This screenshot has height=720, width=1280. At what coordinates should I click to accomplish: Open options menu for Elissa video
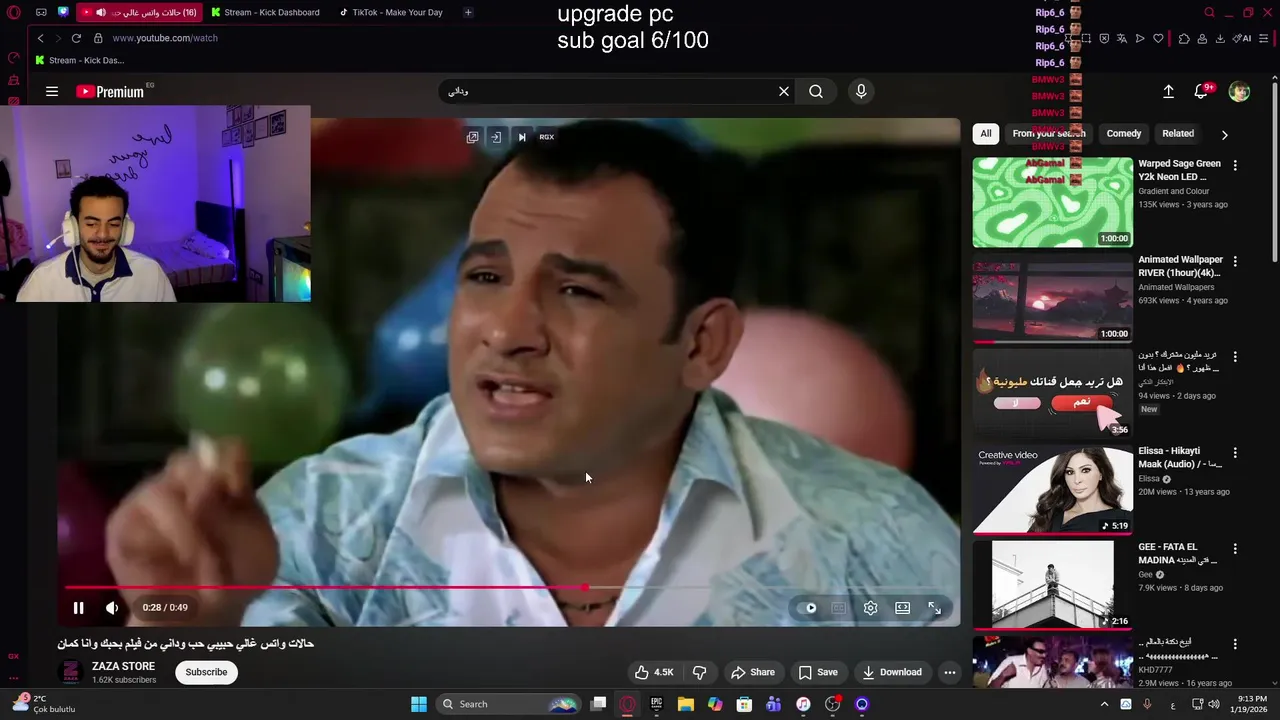(1235, 452)
